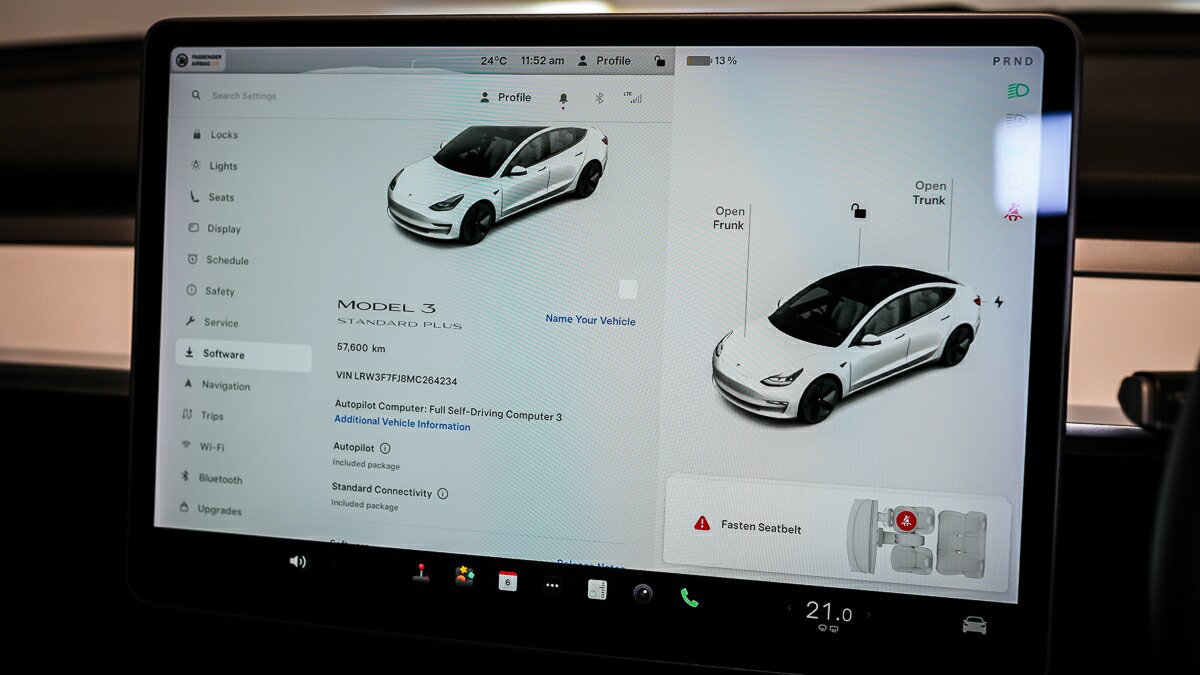Open the Profile menu beside the clock
This screenshot has height=675, width=1200.
pyautogui.click(x=604, y=61)
